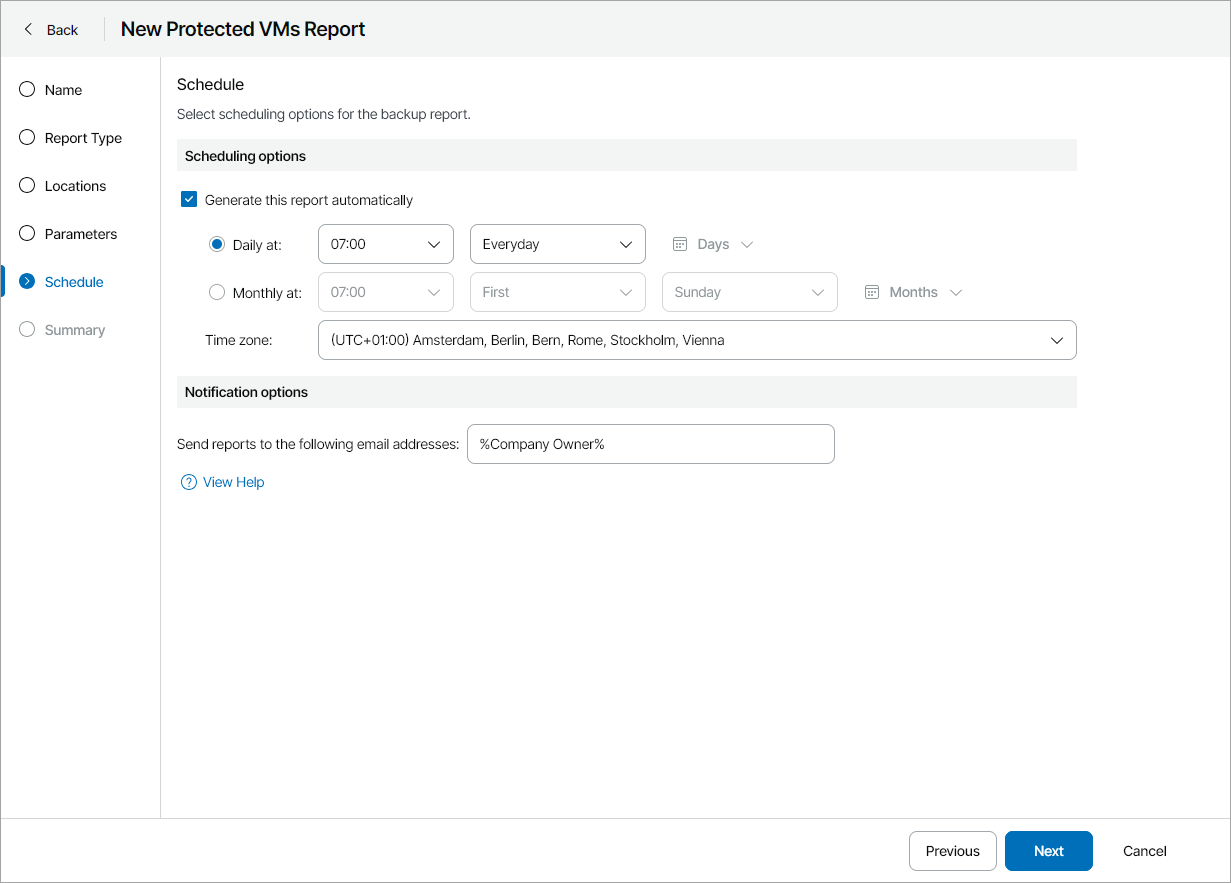The height and width of the screenshot is (883, 1231).
Task: Click the Schedule step arrow icon
Action: tap(27, 282)
